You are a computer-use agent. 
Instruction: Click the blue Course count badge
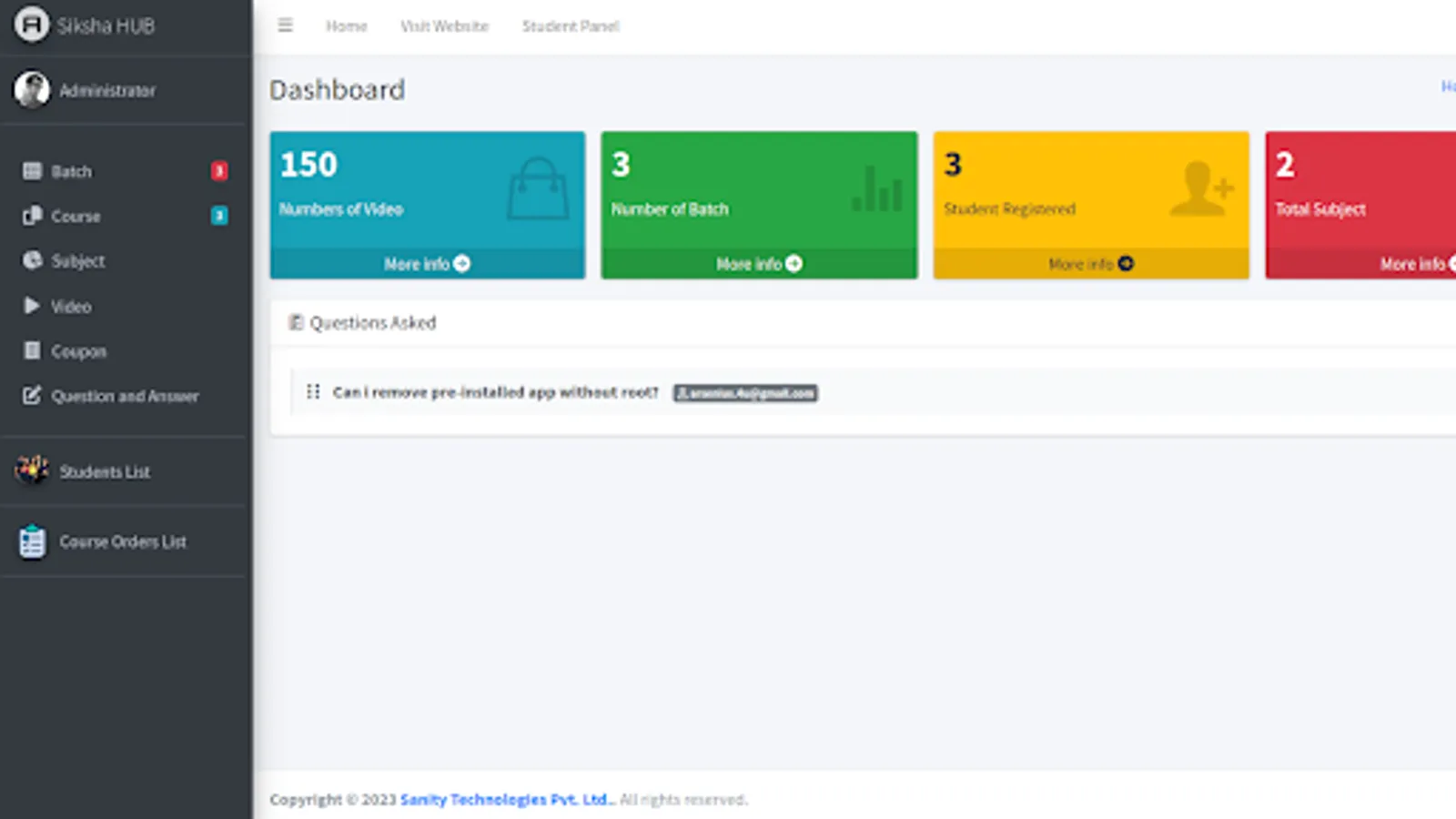coord(219,216)
